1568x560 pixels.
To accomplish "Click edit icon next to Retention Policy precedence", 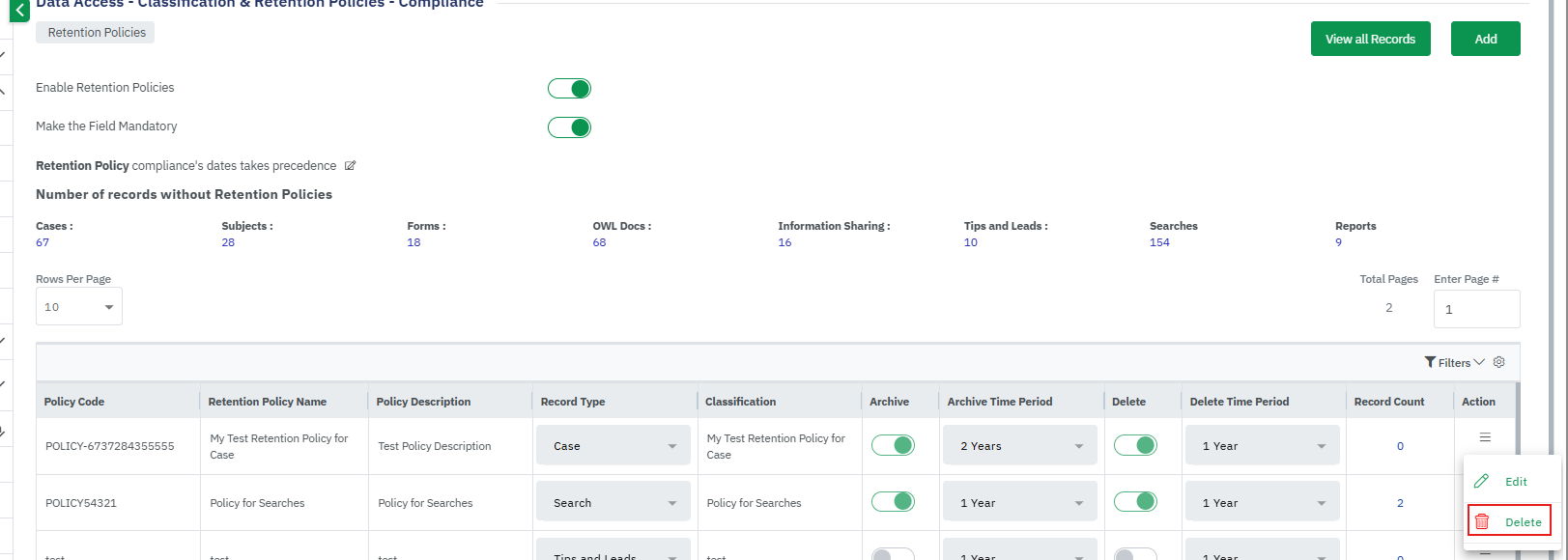I will pyautogui.click(x=351, y=166).
